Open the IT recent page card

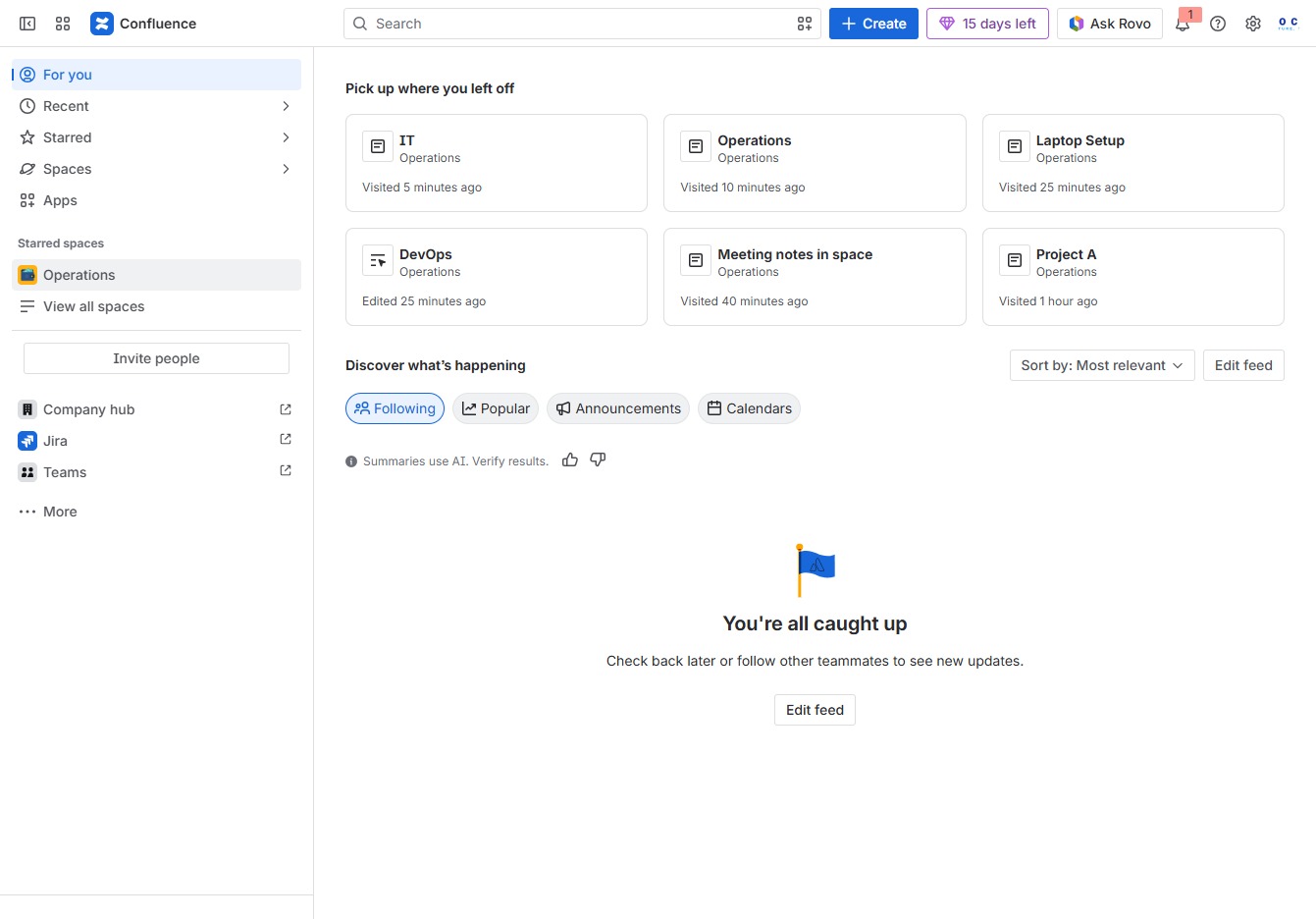pyautogui.click(x=497, y=163)
